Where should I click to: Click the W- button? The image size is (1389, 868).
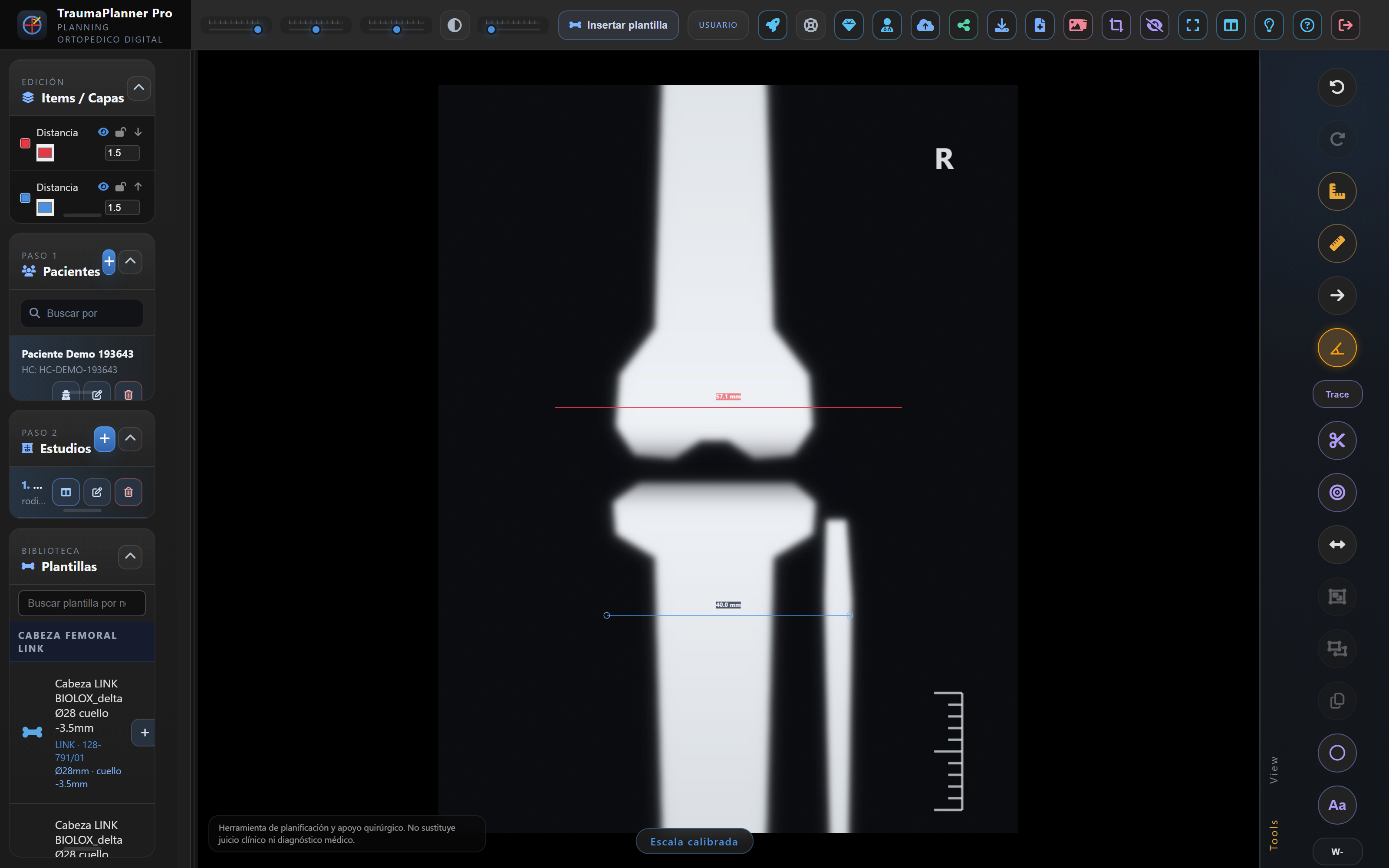(1337, 852)
